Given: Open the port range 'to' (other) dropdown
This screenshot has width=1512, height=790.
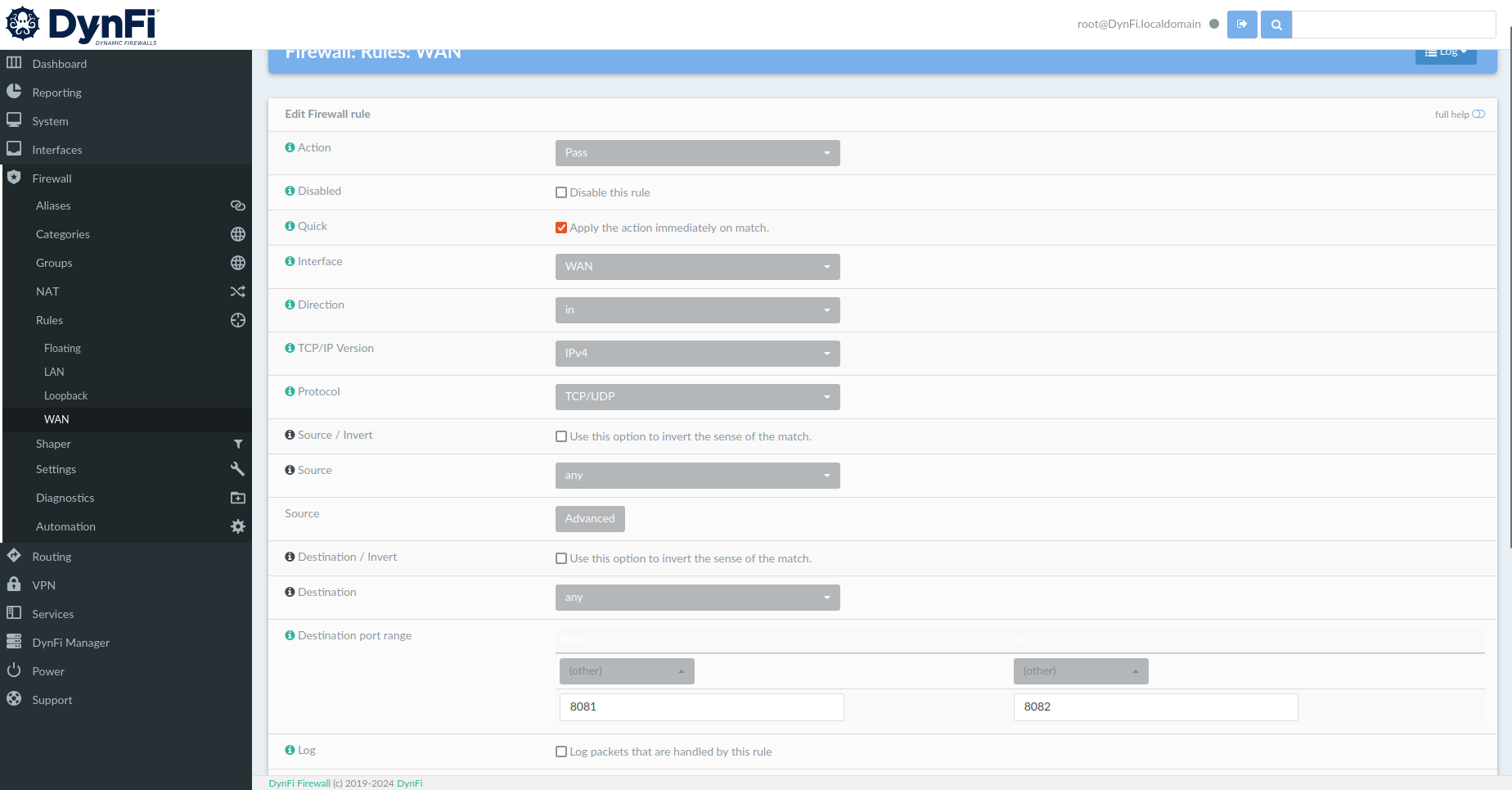Looking at the screenshot, I should pyautogui.click(x=1081, y=671).
